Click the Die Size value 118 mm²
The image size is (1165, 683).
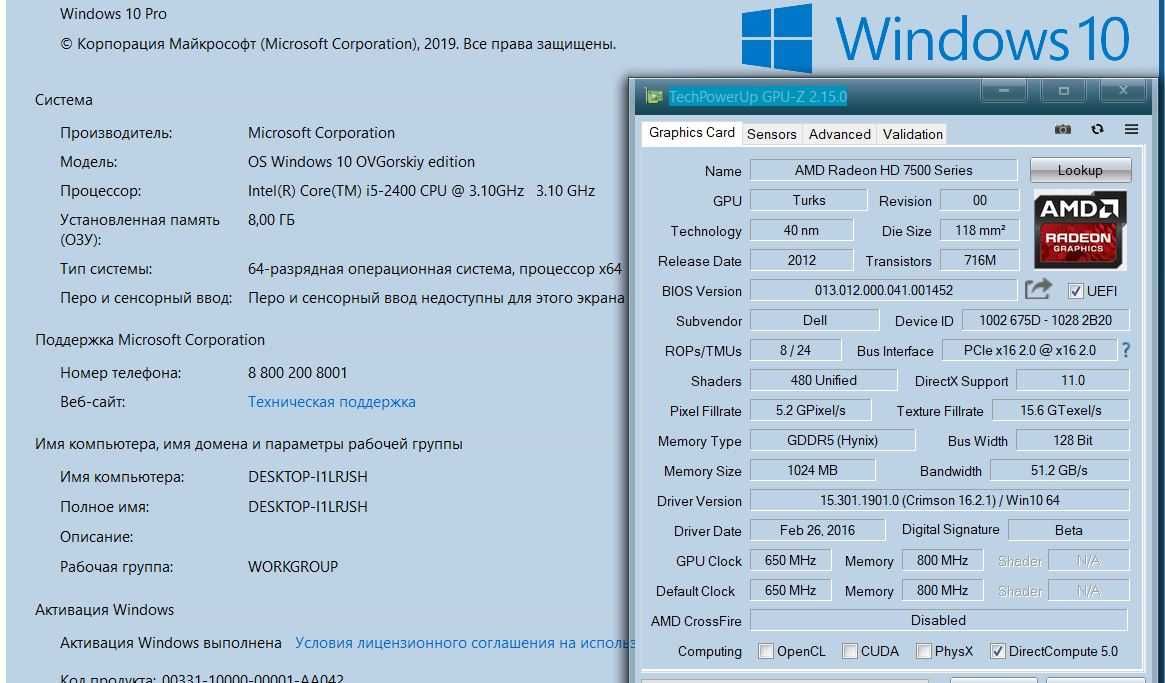click(x=979, y=230)
